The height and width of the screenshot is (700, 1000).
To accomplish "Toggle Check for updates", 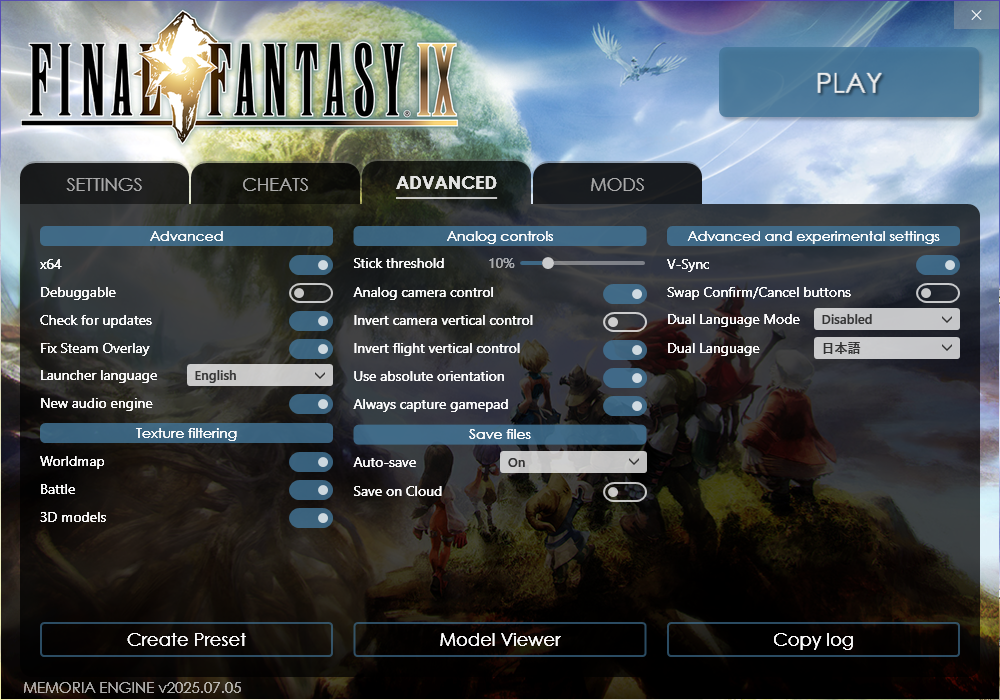I will [311, 321].
